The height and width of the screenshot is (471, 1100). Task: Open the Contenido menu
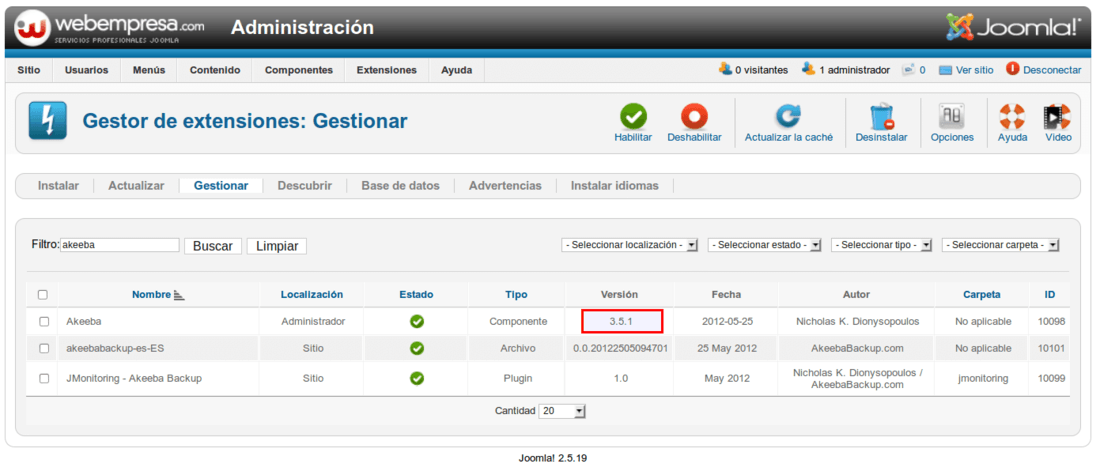[x=215, y=70]
